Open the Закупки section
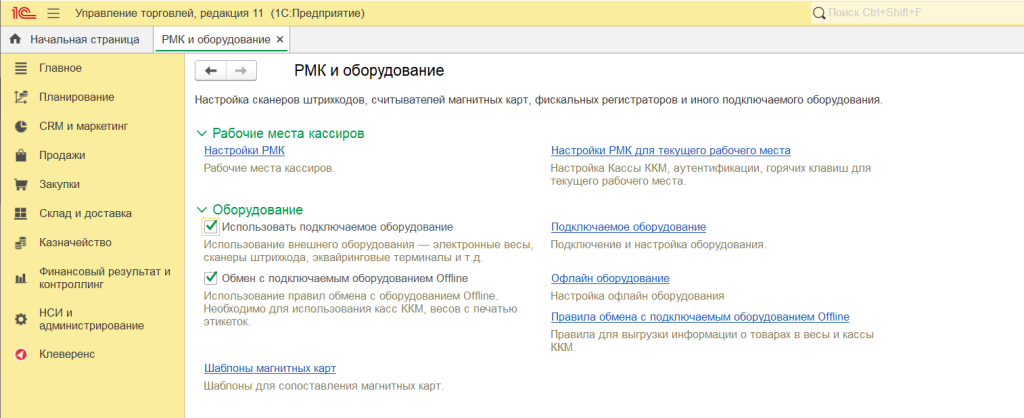The image size is (1024, 418). (x=59, y=184)
